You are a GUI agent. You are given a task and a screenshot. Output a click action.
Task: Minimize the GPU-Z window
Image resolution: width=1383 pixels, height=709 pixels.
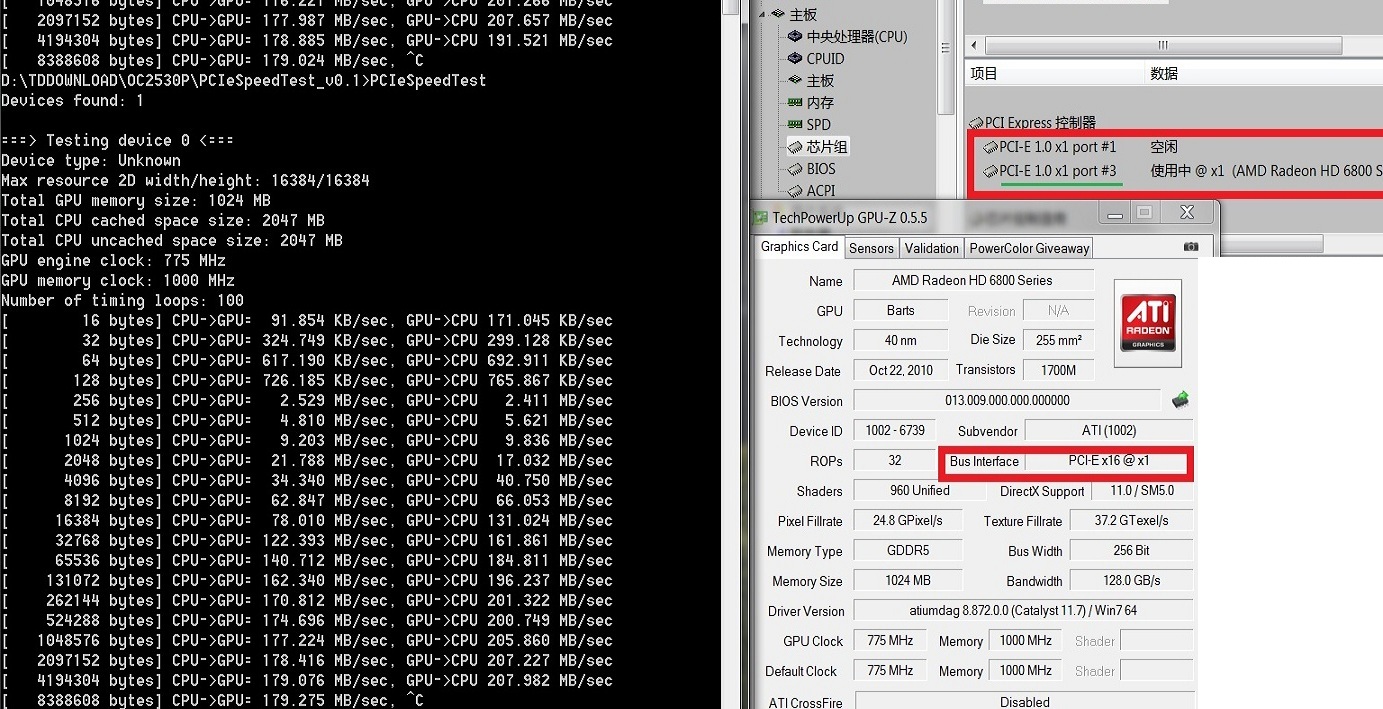[1115, 213]
